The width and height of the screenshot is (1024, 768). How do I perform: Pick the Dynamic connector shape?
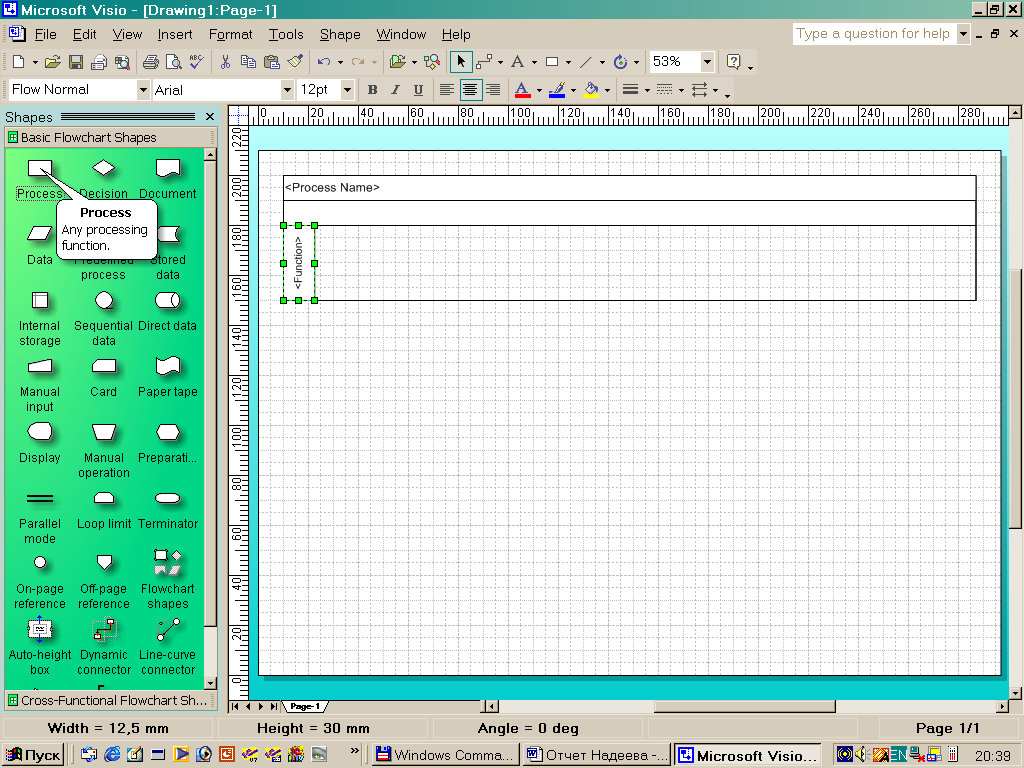click(x=104, y=630)
